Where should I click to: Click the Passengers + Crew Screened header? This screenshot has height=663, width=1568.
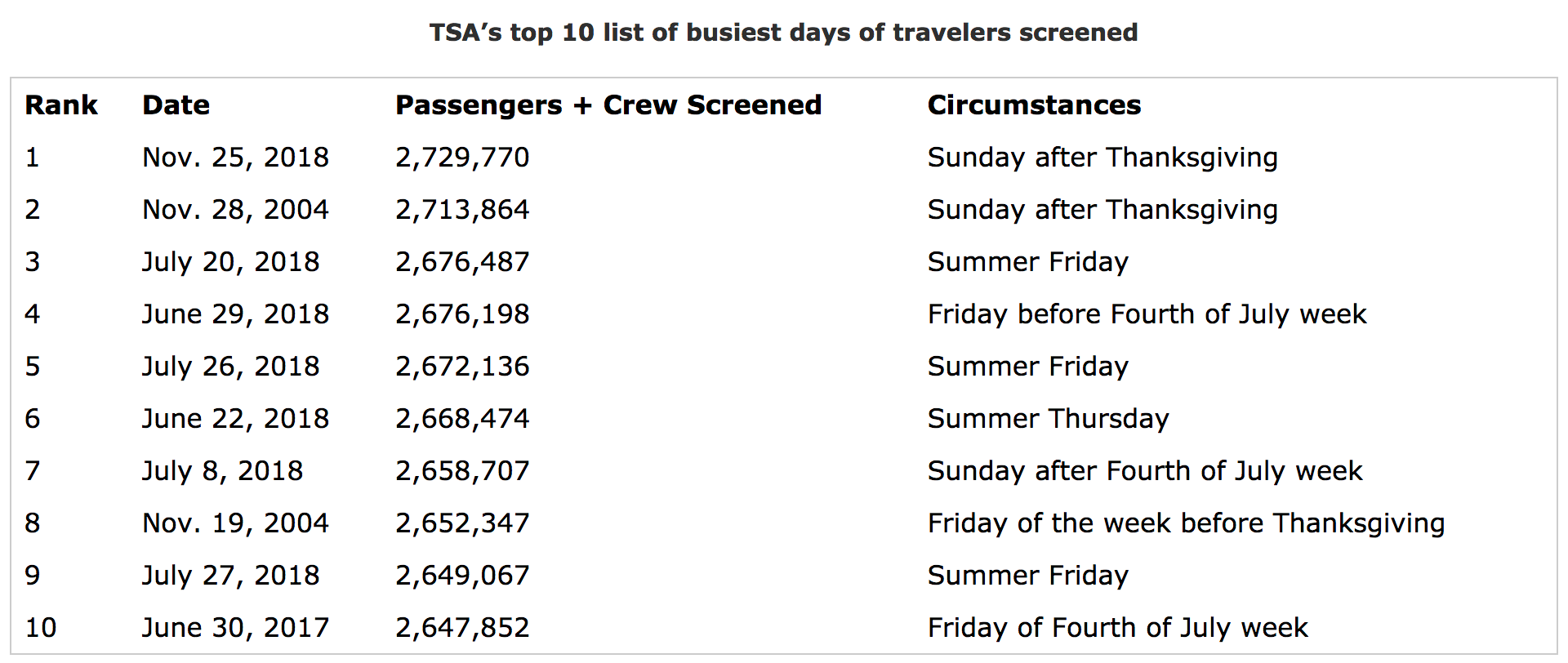pyautogui.click(x=608, y=105)
